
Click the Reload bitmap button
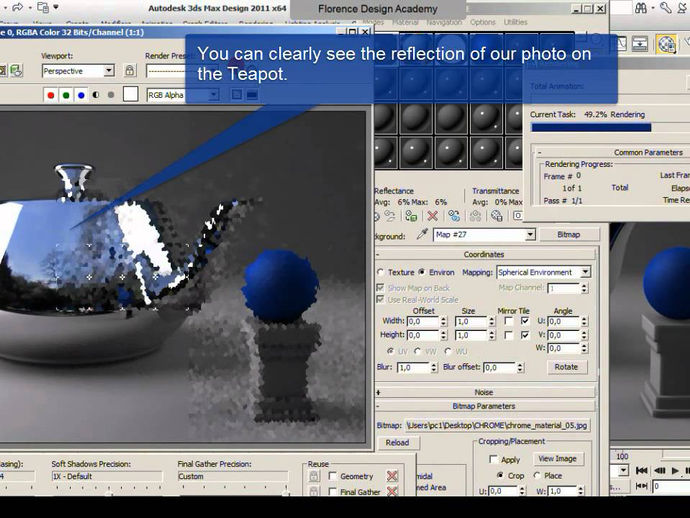tap(397, 442)
